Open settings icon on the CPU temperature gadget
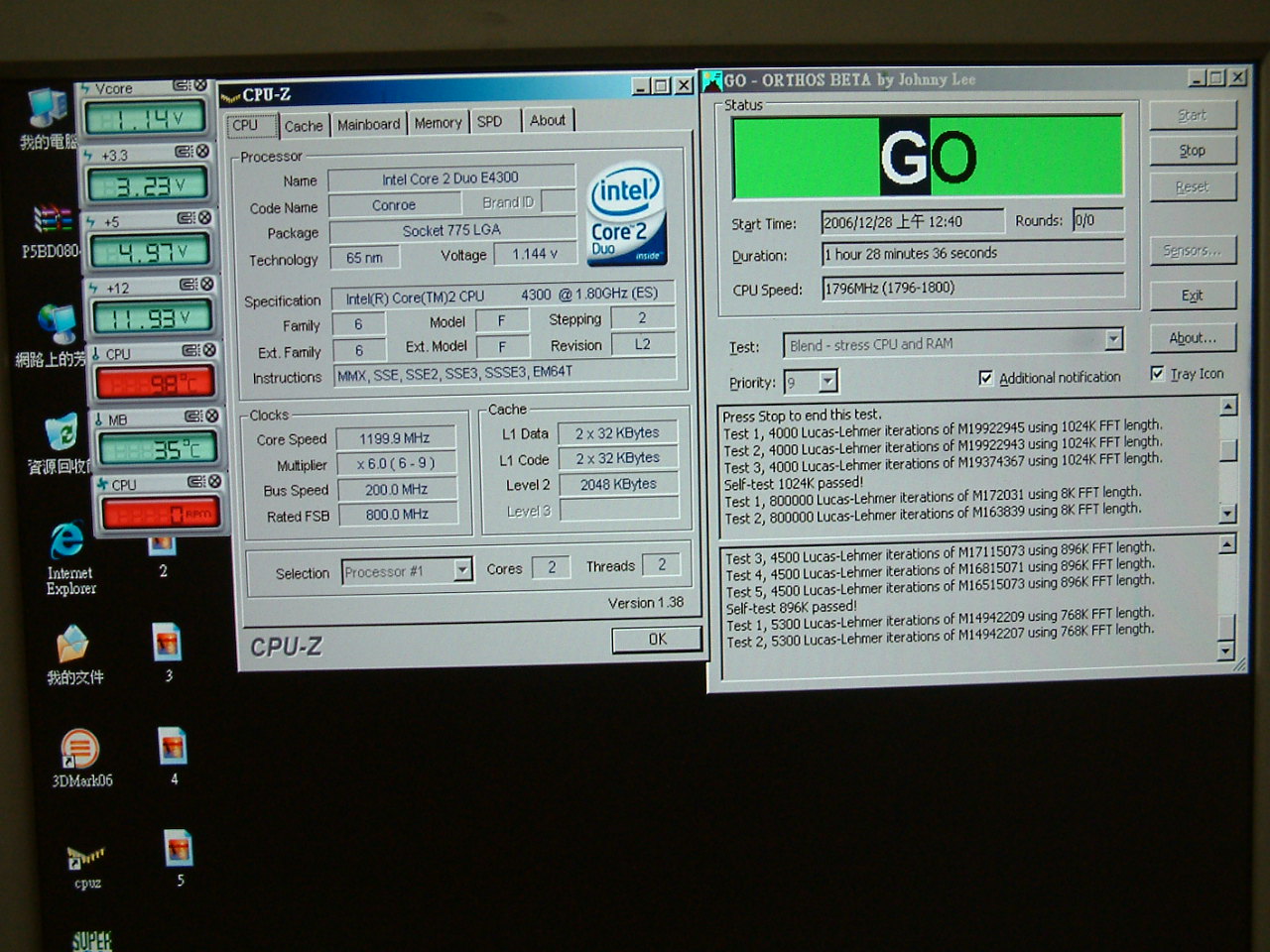The width and height of the screenshot is (1270, 952). pos(190,351)
